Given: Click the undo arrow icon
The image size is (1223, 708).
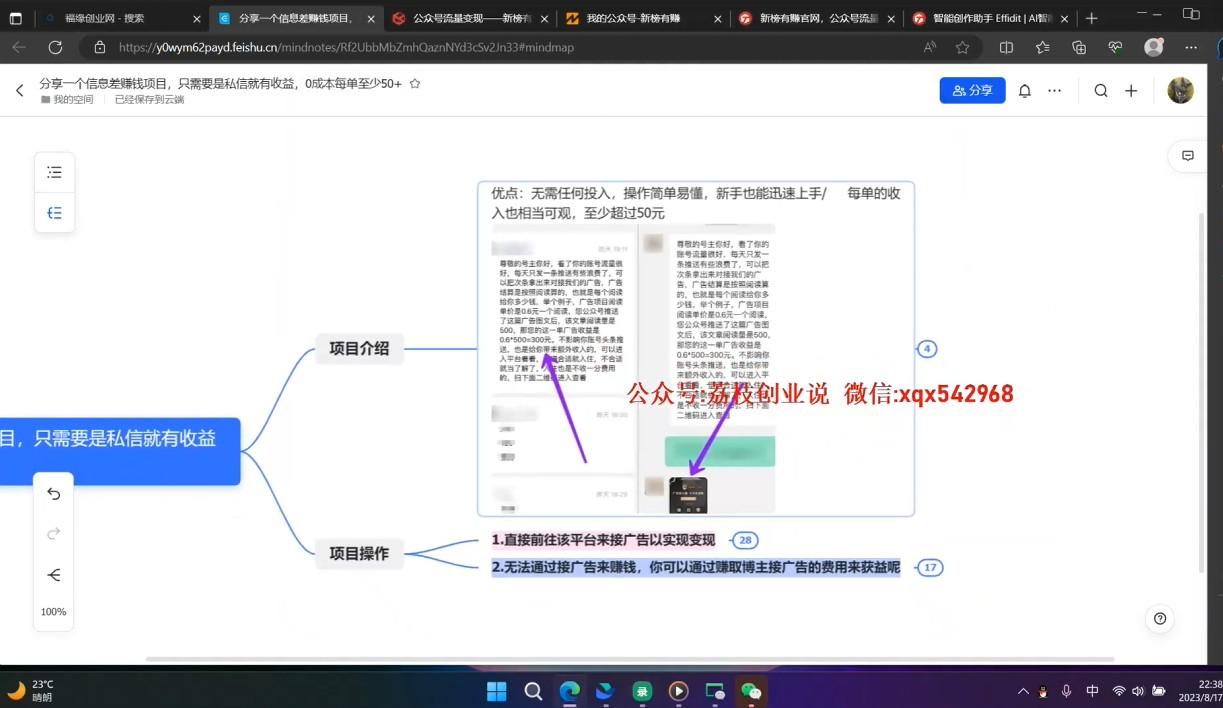Looking at the screenshot, I should pos(54,494).
